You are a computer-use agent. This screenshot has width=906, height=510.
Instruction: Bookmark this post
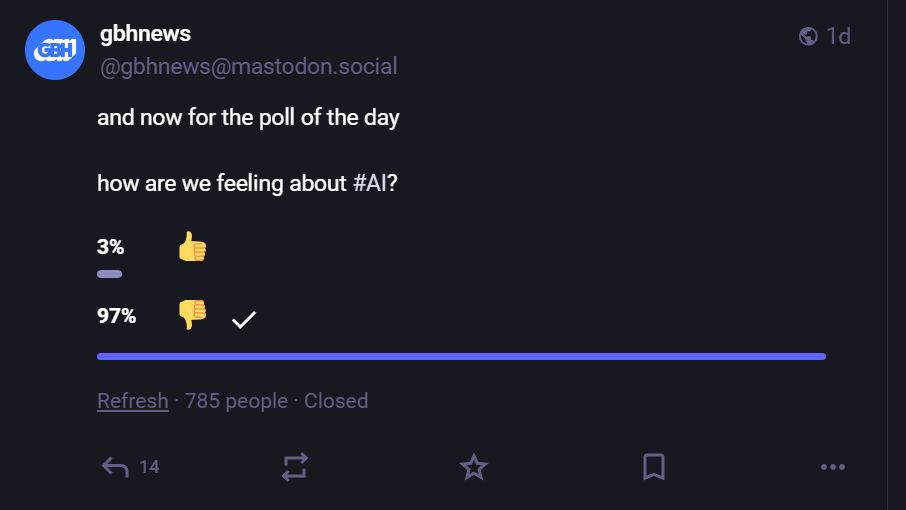(653, 467)
